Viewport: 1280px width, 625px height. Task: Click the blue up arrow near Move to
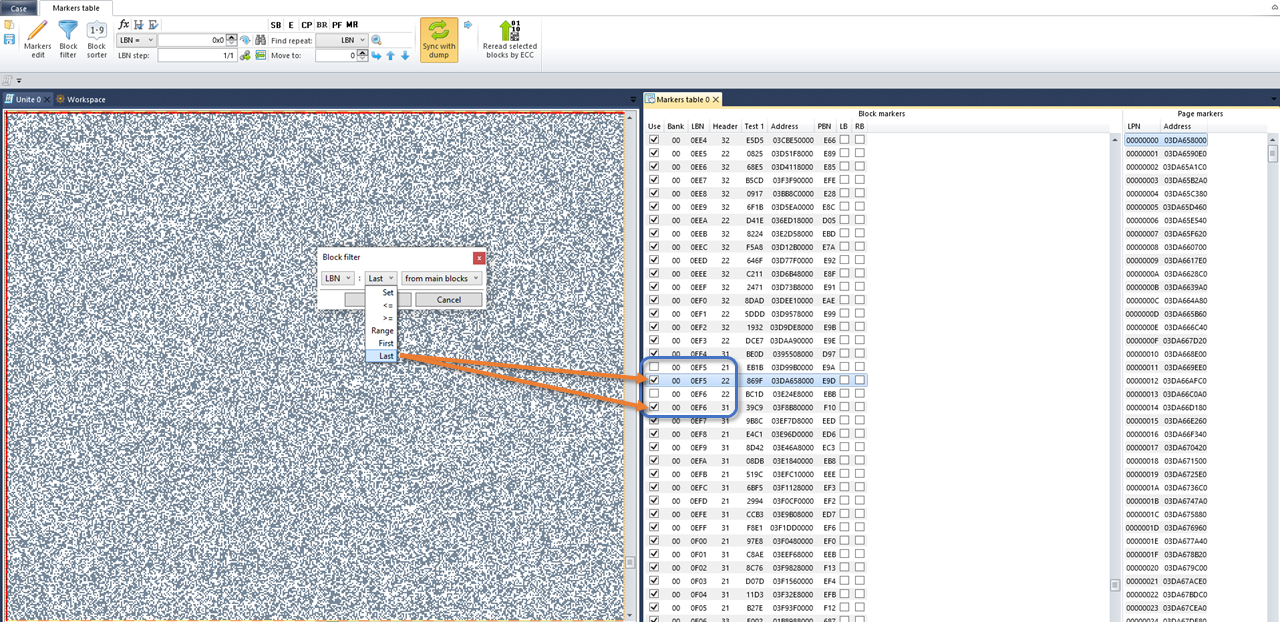click(x=391, y=55)
